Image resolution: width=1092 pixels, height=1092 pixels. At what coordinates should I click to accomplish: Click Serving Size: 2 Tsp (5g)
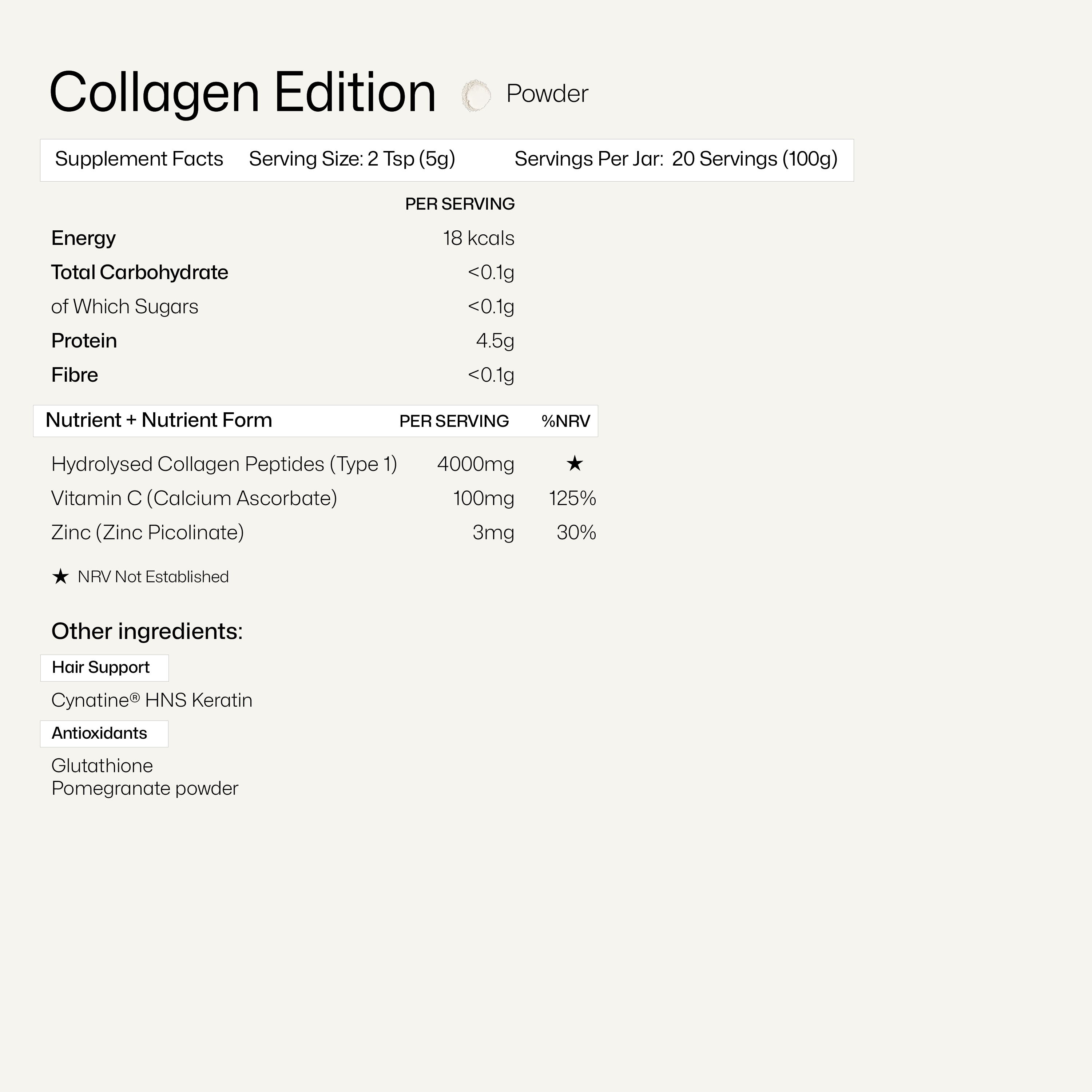click(352, 159)
